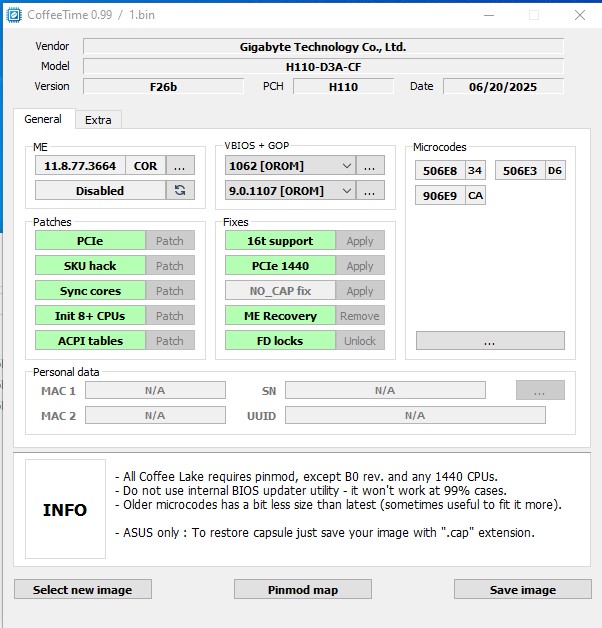602x628 pixels.
Task: Toggle the PCIe patch indicator
Action: pyautogui.click(x=90, y=241)
